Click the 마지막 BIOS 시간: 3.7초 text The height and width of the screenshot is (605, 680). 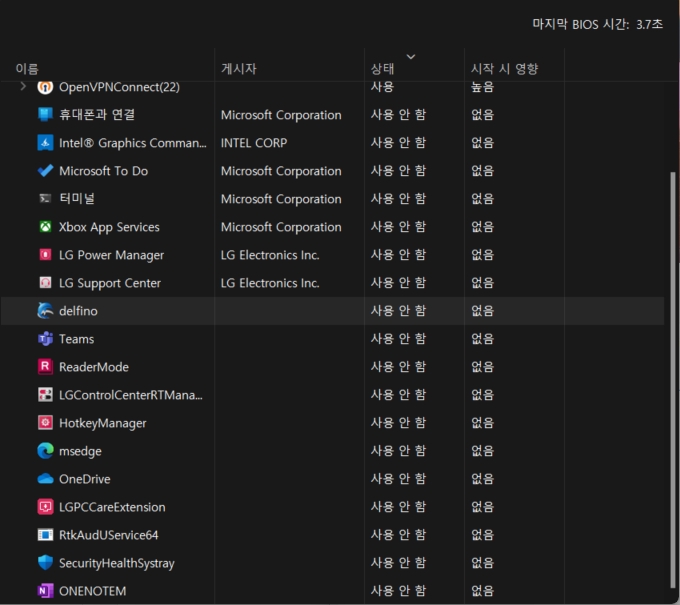tap(598, 24)
